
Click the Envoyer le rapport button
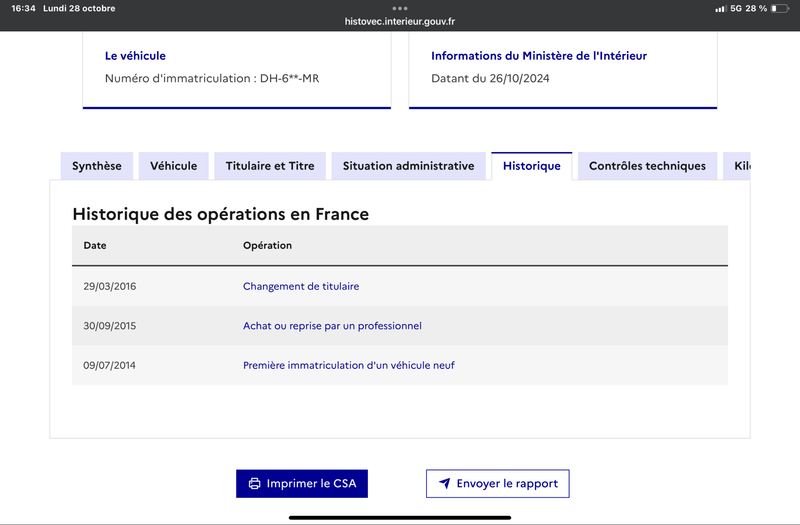497,484
